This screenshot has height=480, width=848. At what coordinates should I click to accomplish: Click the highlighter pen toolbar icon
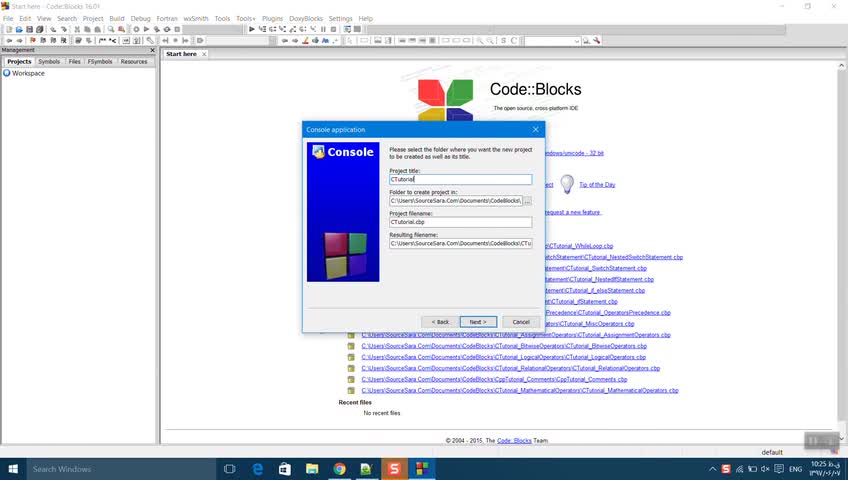click(305, 41)
